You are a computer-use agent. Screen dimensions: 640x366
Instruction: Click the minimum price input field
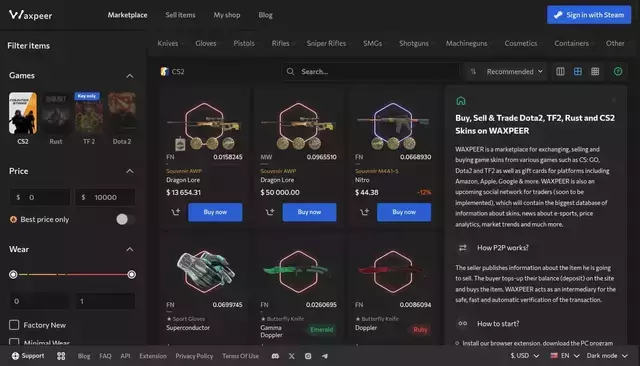point(40,197)
